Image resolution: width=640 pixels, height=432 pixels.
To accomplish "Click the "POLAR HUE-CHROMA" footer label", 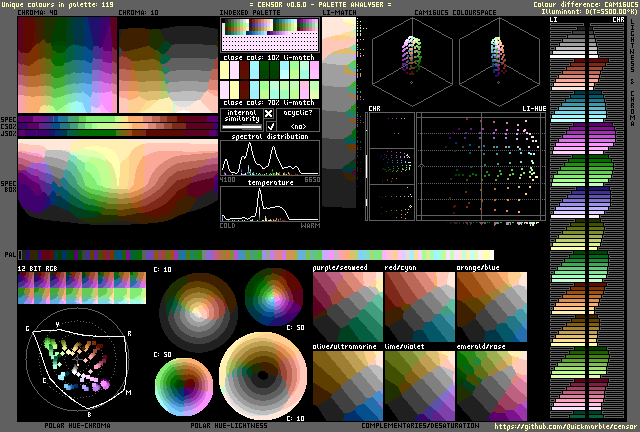I will pos(77,426).
